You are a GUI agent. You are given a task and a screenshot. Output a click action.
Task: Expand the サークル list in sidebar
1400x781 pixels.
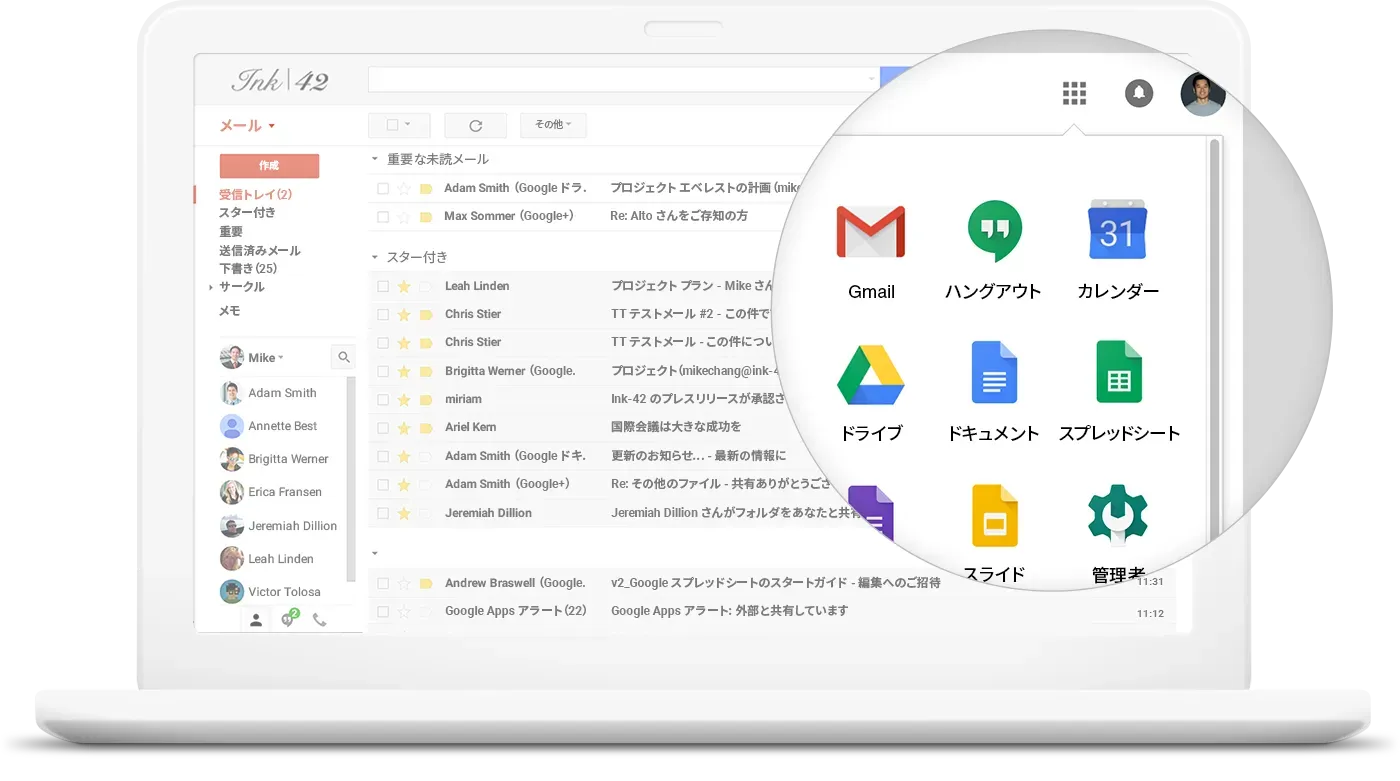point(211,287)
